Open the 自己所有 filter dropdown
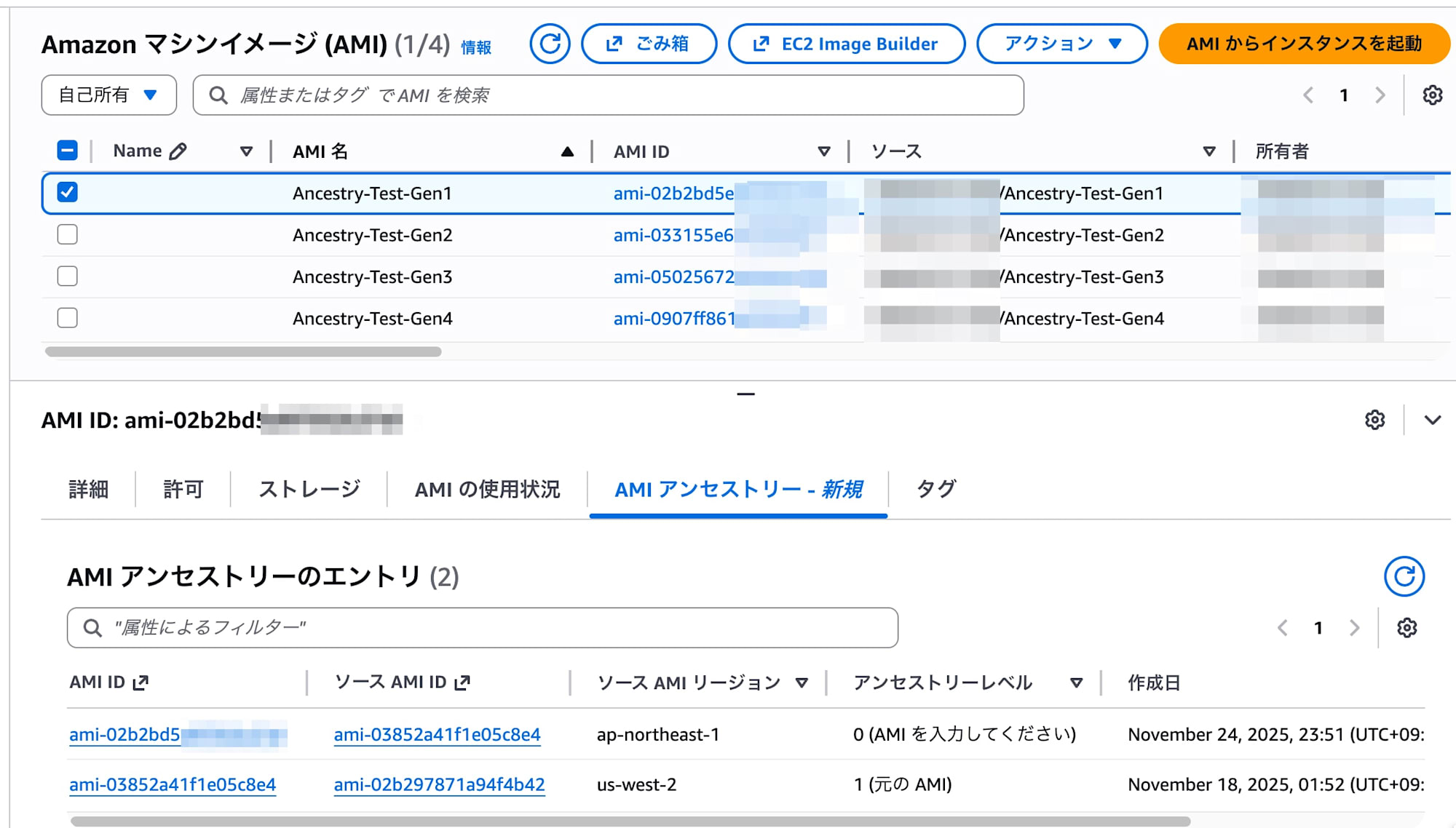 (x=108, y=95)
